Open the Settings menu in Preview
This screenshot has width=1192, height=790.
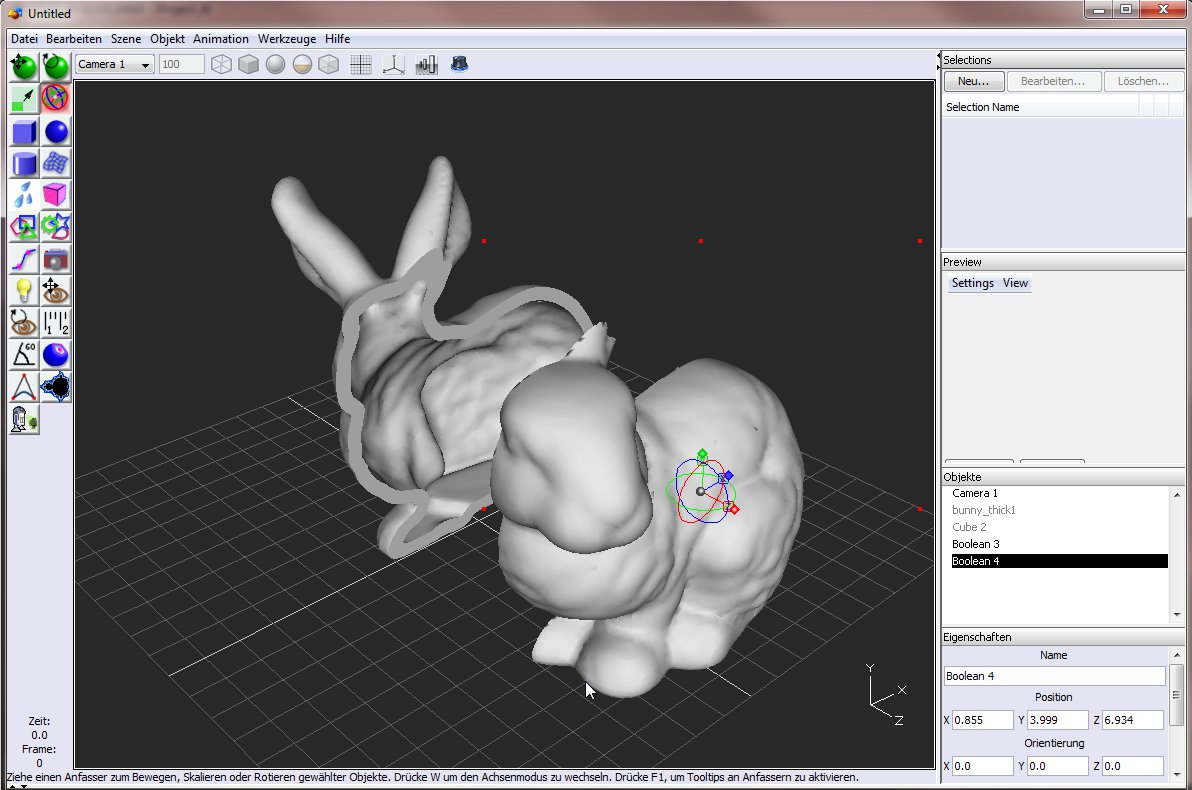pos(972,283)
